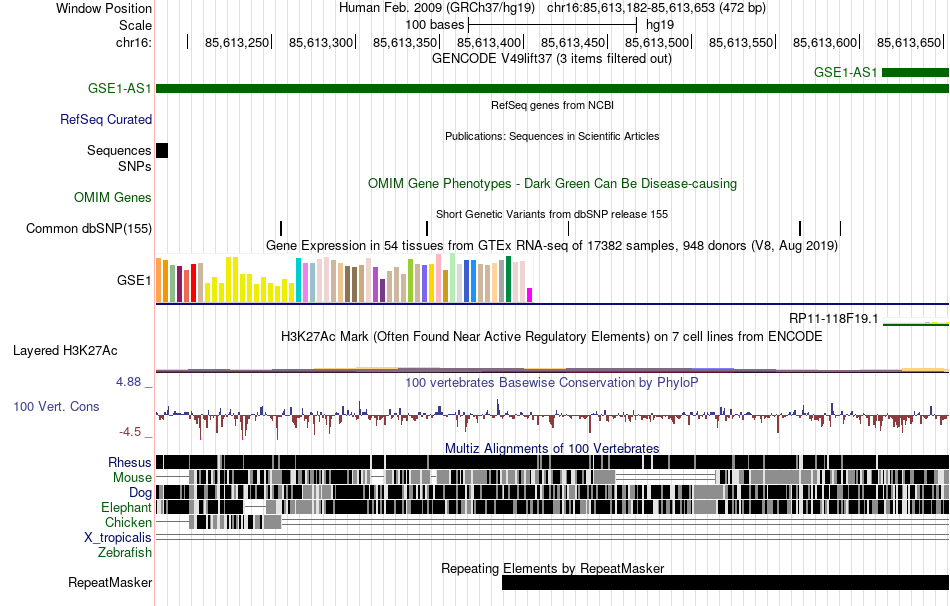Select the third dbSNP variant tick mark
Image resolution: width=950 pixels, height=606 pixels.
click(568, 228)
